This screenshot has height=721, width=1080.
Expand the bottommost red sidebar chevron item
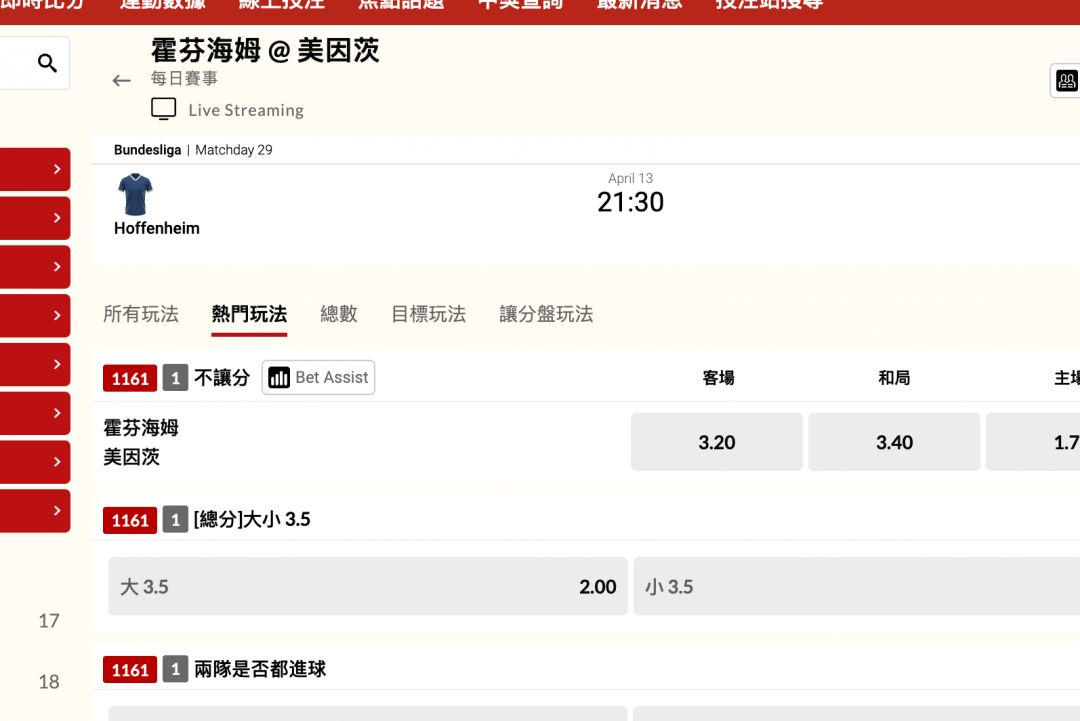[x=35, y=511]
